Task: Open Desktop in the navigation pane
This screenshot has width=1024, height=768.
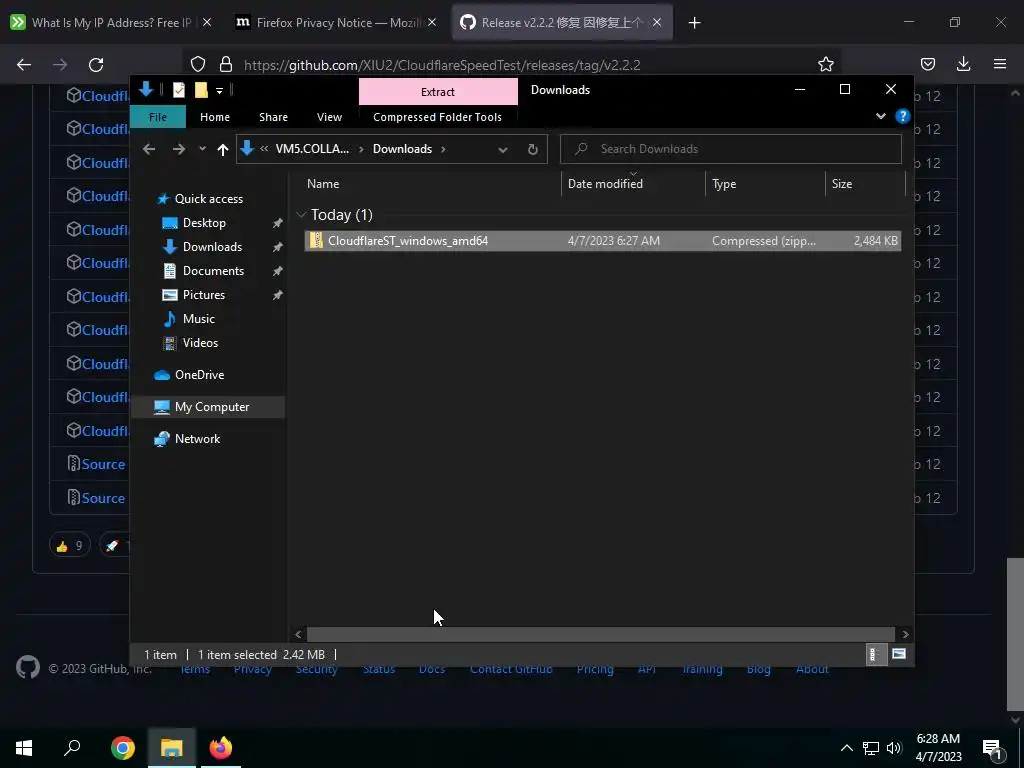Action: click(x=204, y=223)
